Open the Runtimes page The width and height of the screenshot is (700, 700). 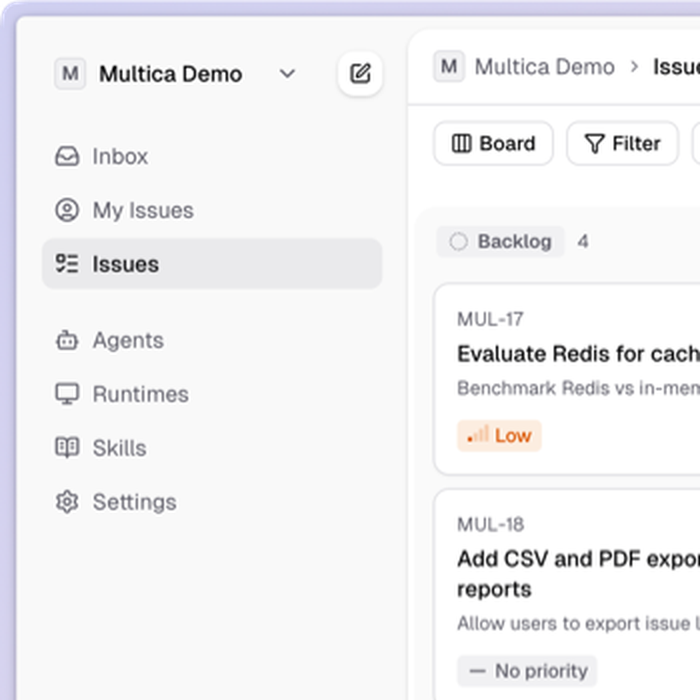(x=212, y=394)
